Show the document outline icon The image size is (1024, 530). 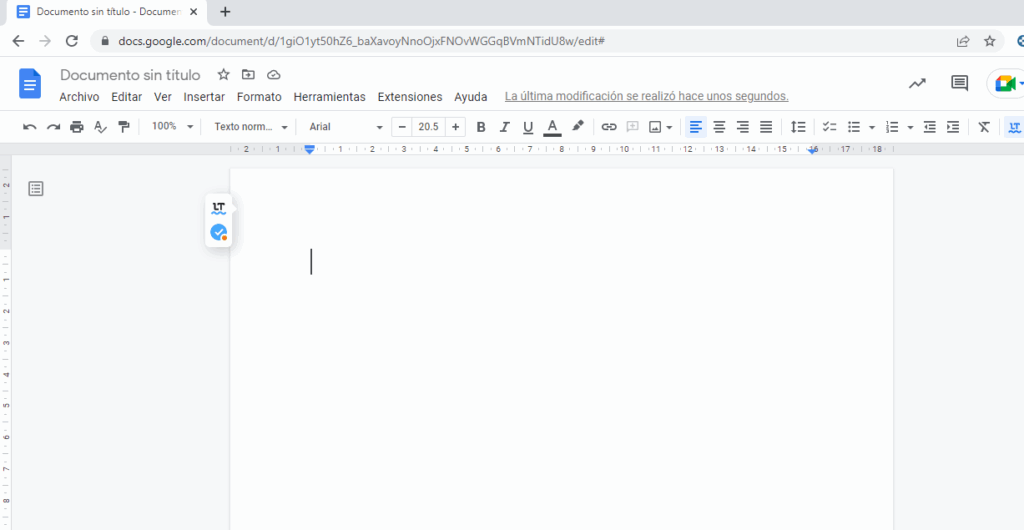[36, 188]
